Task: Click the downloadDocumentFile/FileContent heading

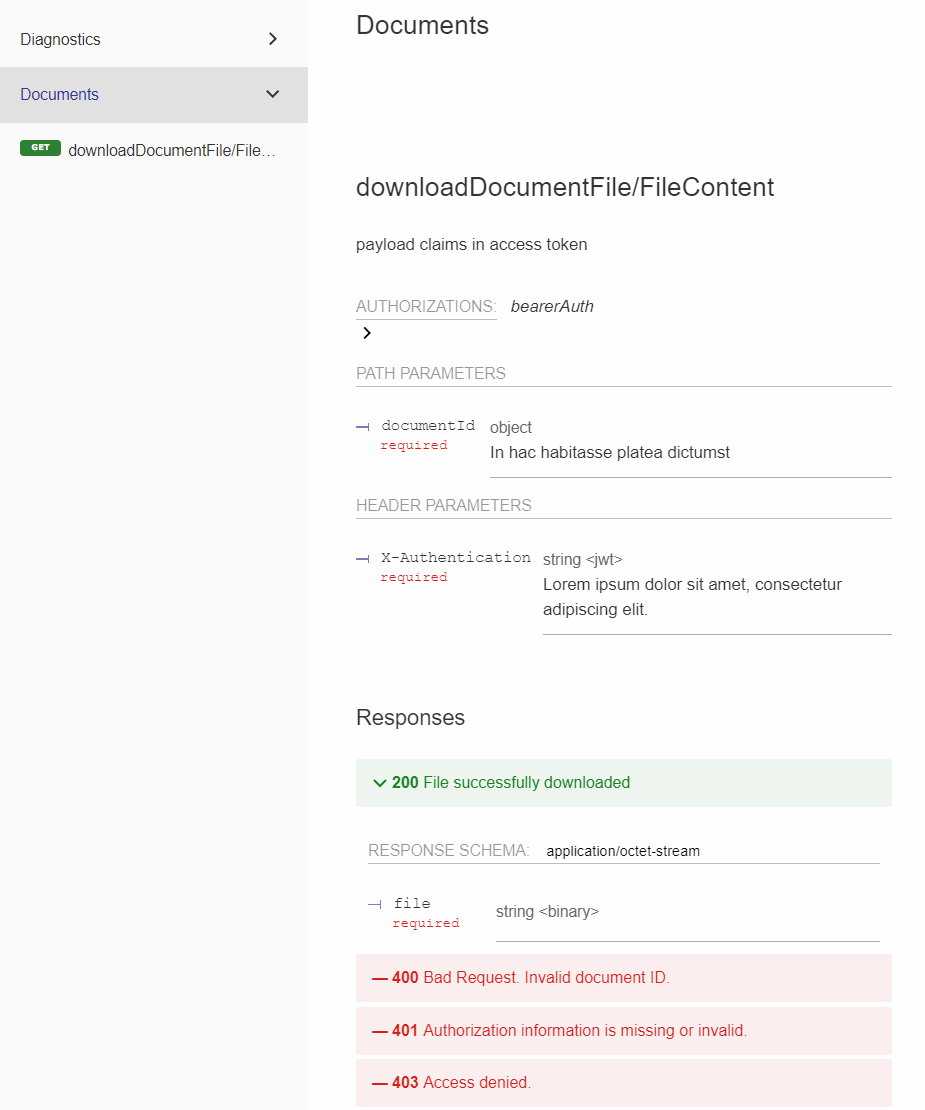Action: coord(565,187)
